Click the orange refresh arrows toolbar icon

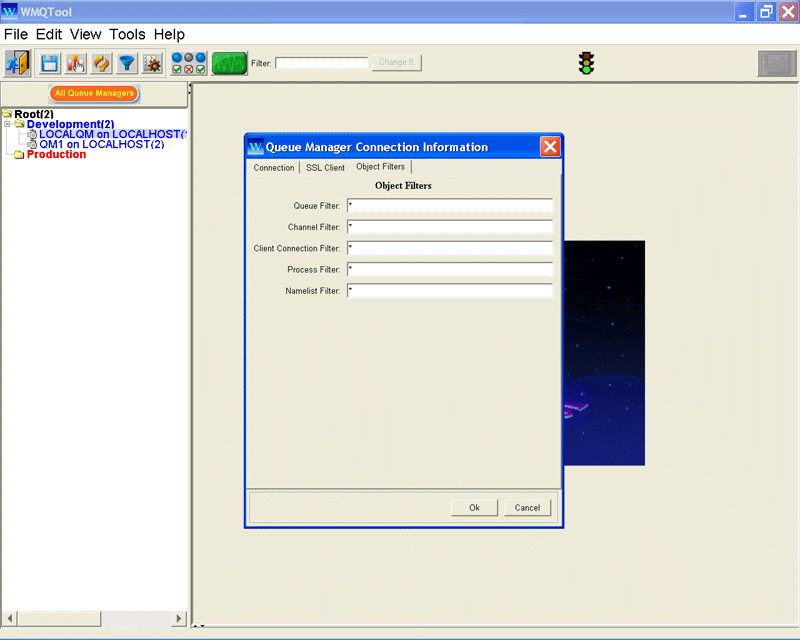[x=101, y=62]
